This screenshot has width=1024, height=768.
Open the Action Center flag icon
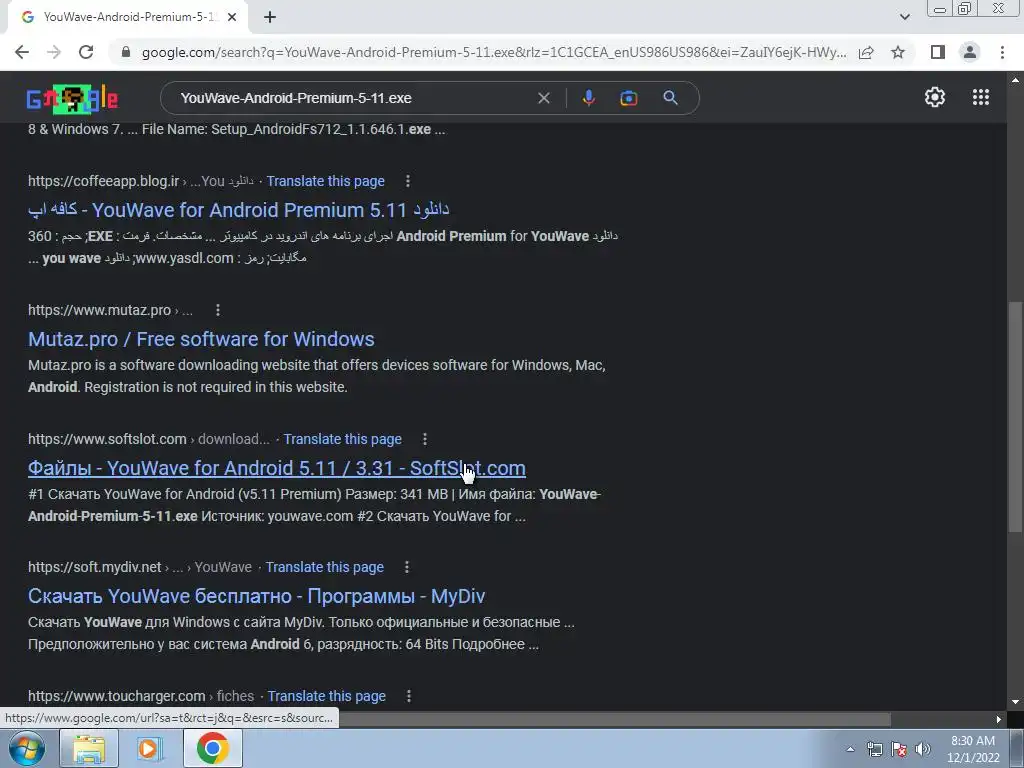pyautogui.click(x=899, y=749)
